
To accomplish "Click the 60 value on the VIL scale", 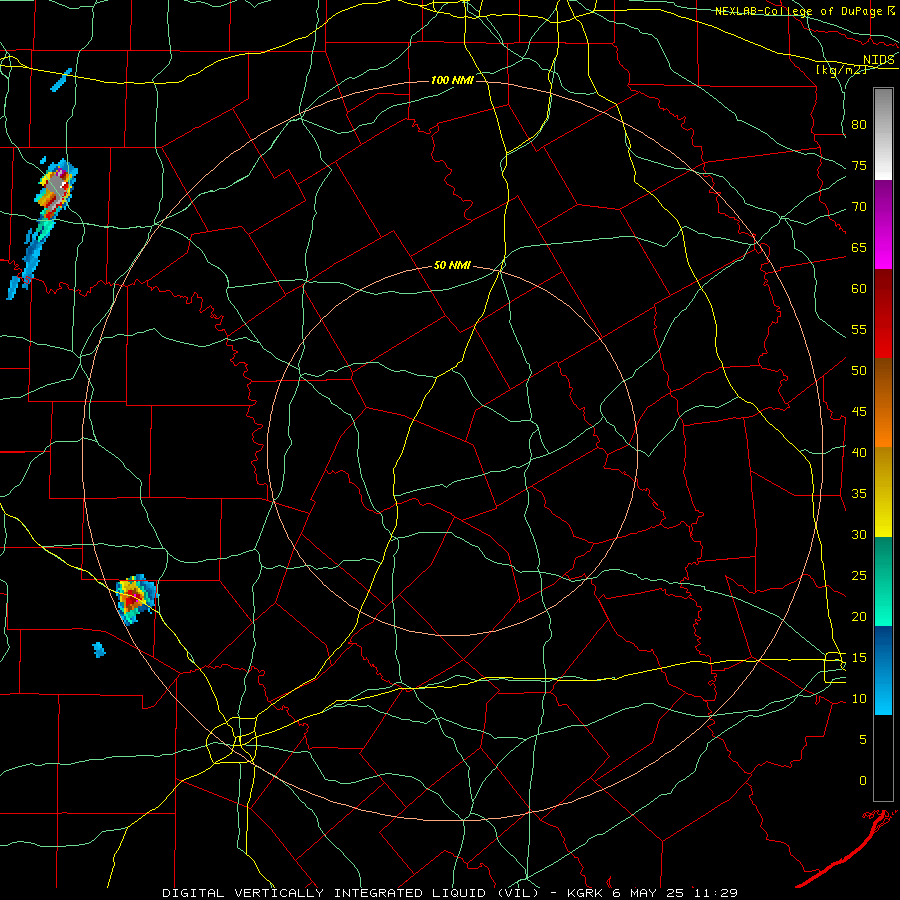I will click(x=859, y=289).
